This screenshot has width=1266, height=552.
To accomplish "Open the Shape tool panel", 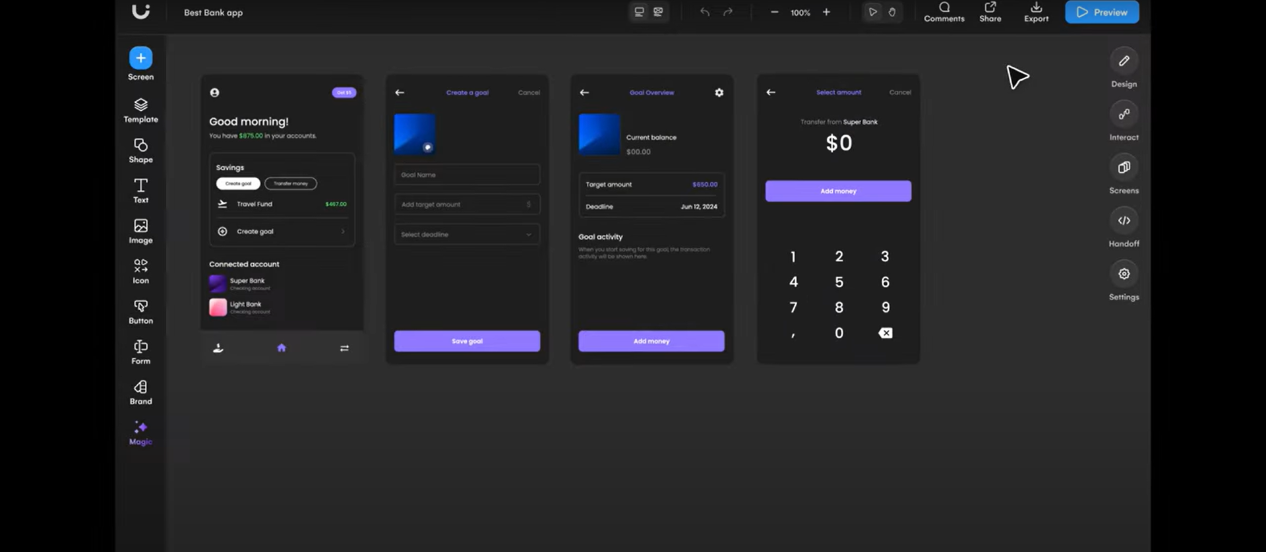I will click(141, 151).
